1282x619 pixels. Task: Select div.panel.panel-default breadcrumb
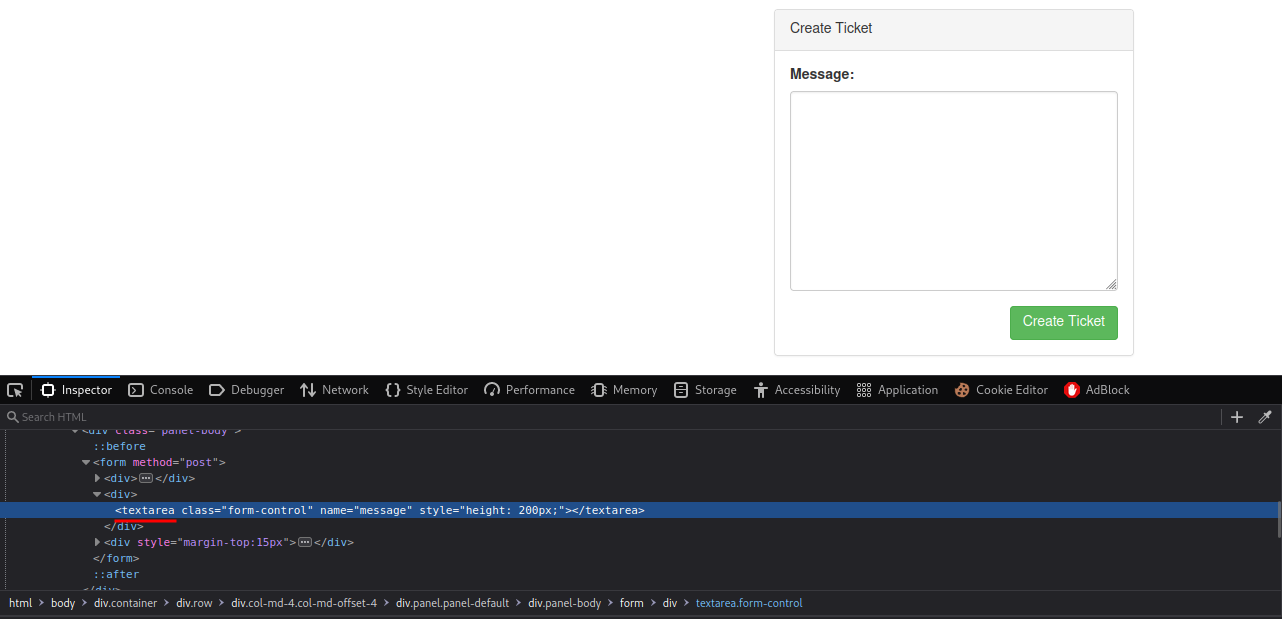453,603
